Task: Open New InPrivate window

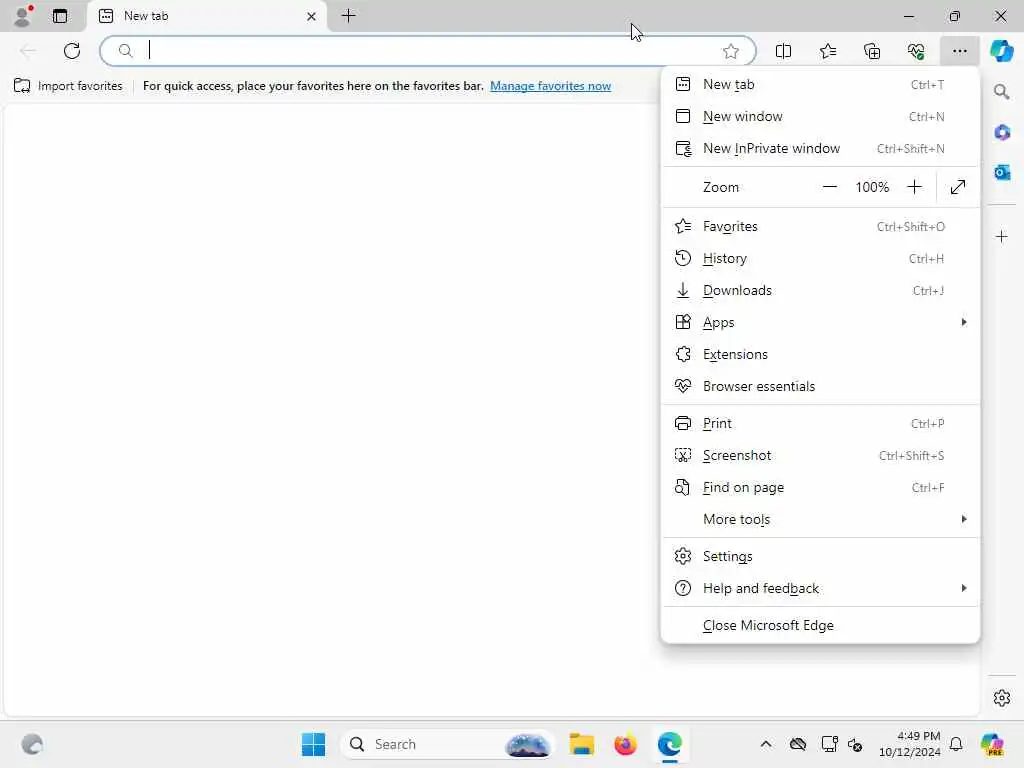Action: [821, 148]
